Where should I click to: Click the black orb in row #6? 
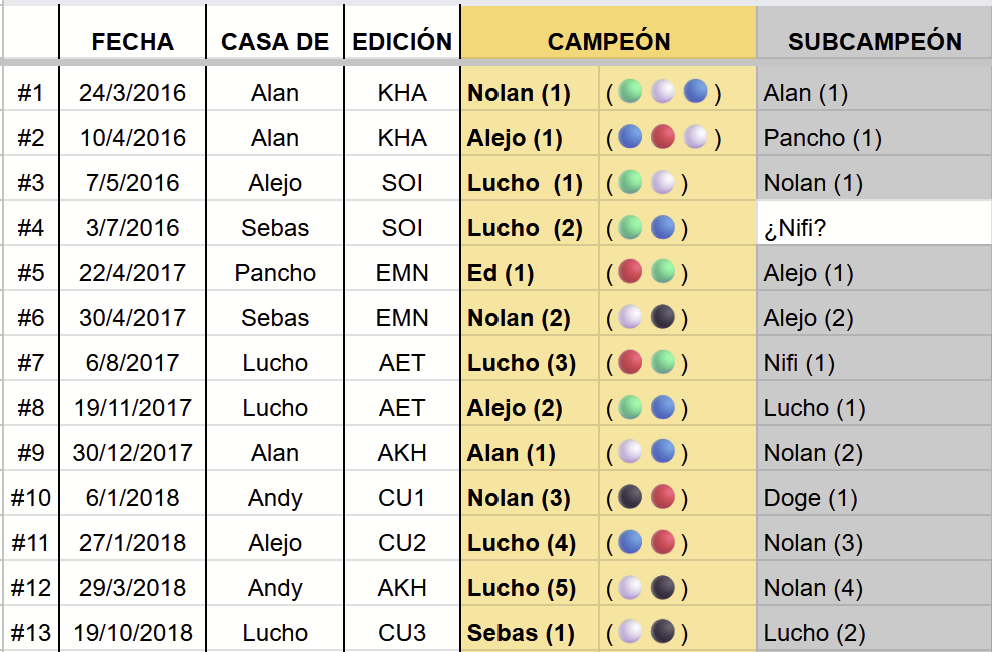click(x=662, y=316)
